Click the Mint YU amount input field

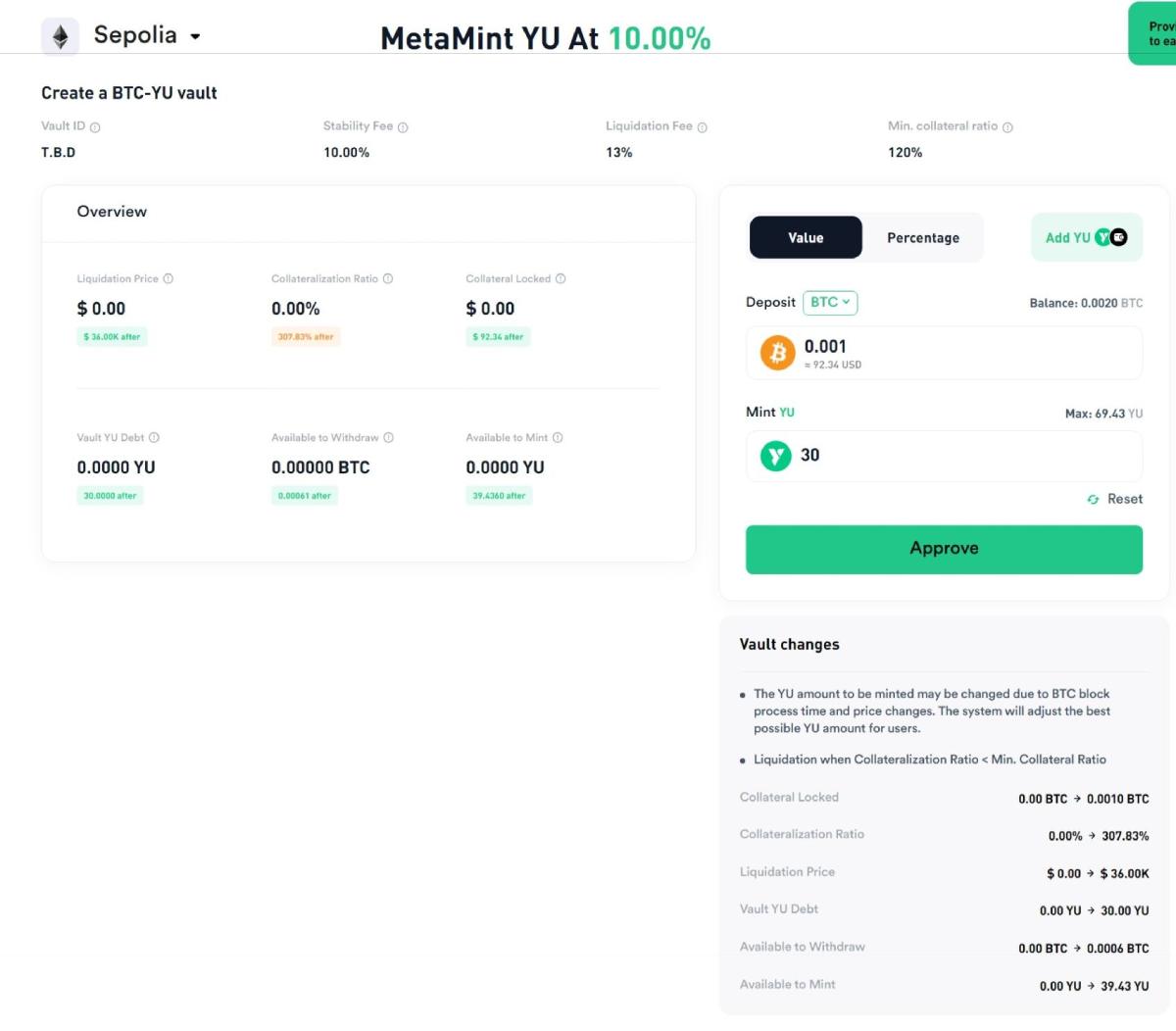[960, 456]
